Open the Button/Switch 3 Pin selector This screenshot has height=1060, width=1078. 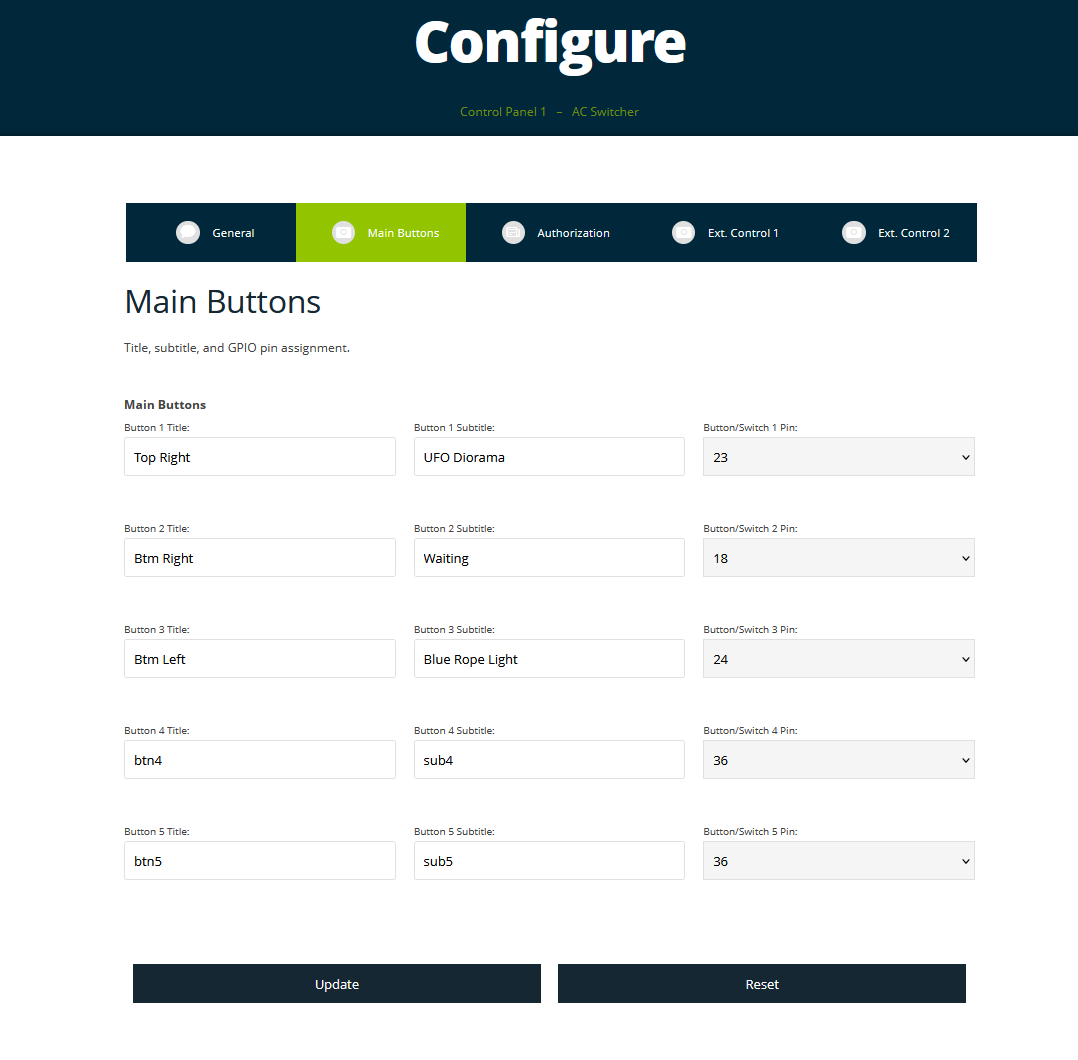838,659
